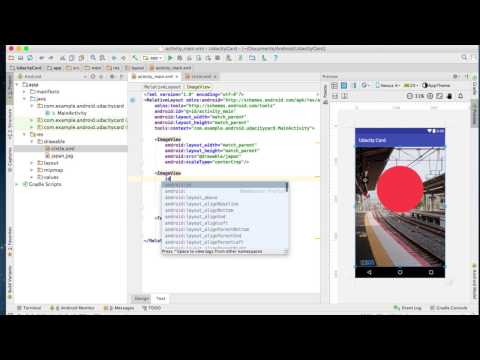Click the Open folder icon in toolbar
480x360 pixels.
(x=11, y=58)
